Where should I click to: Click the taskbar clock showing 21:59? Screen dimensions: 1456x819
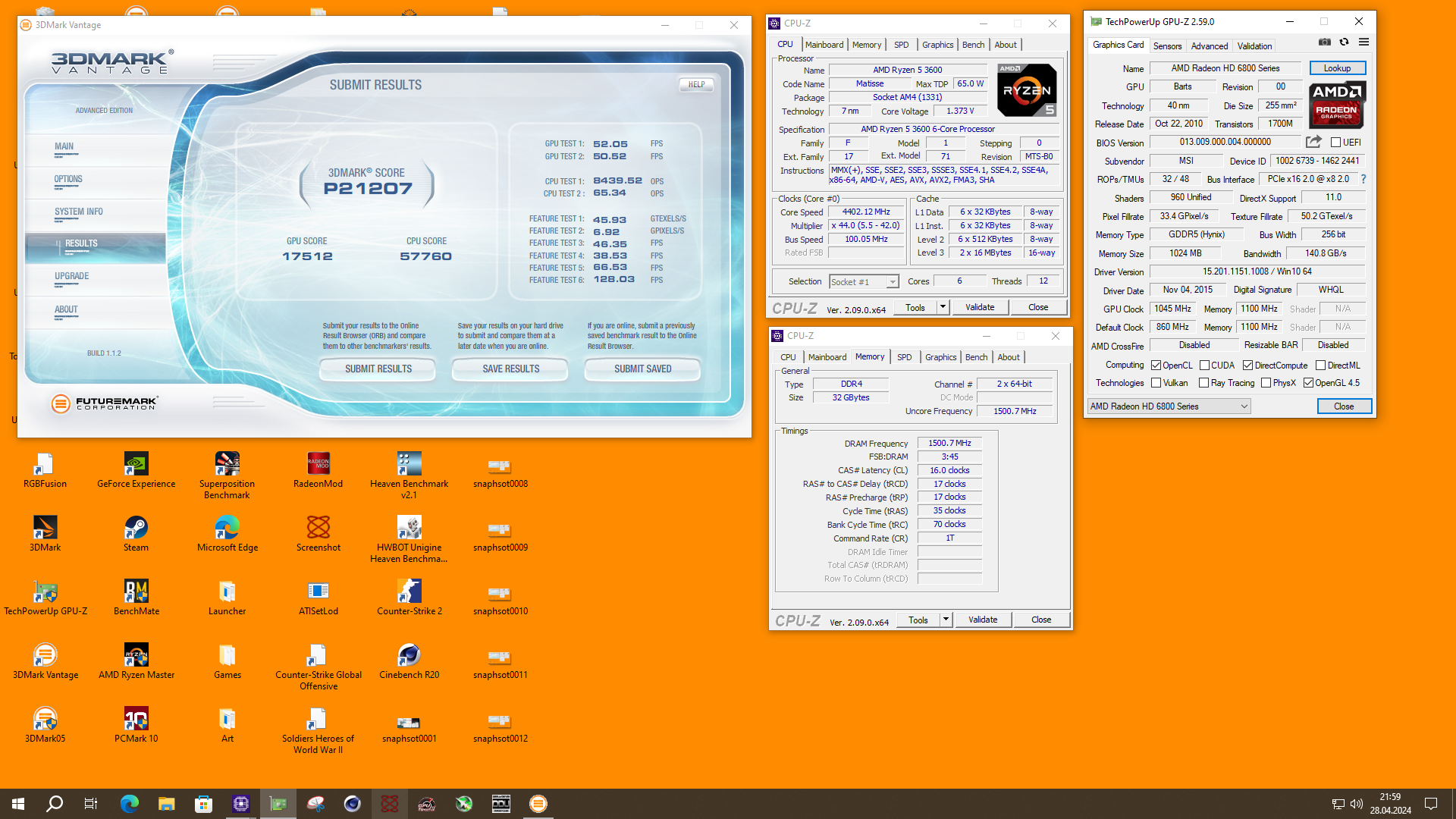[x=1390, y=804]
